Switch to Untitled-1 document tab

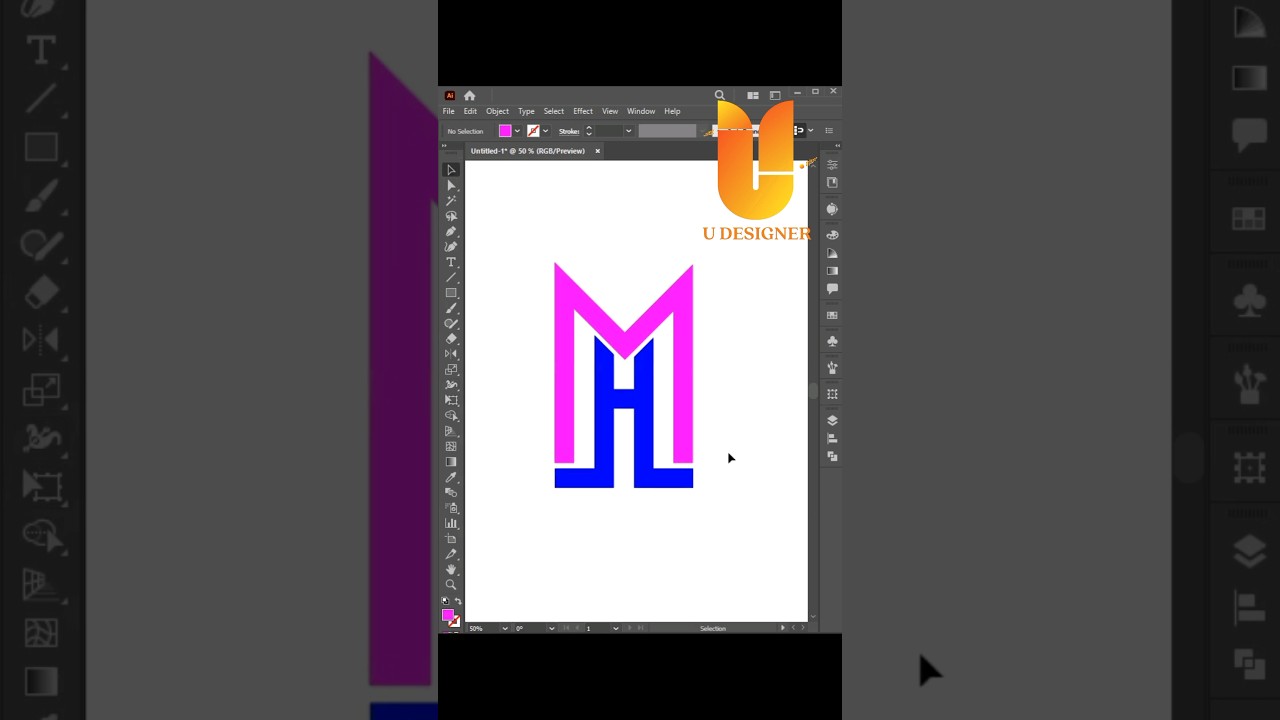tap(528, 151)
